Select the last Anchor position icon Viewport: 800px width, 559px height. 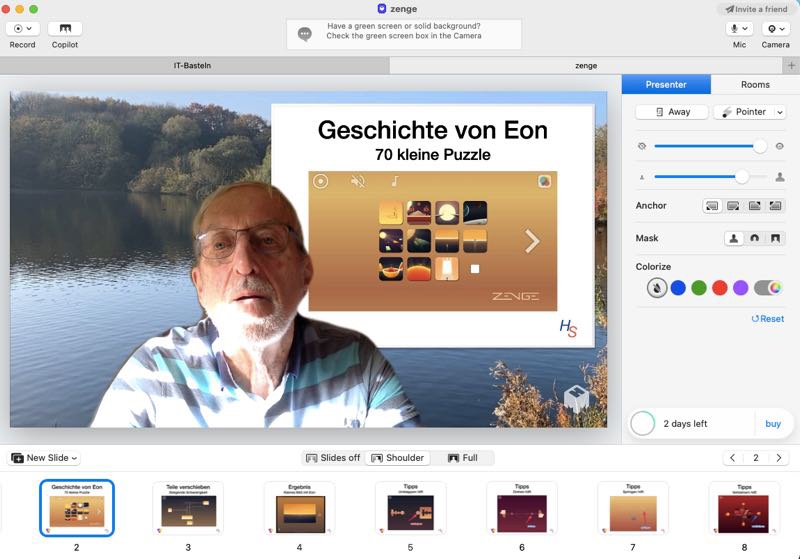pos(774,206)
